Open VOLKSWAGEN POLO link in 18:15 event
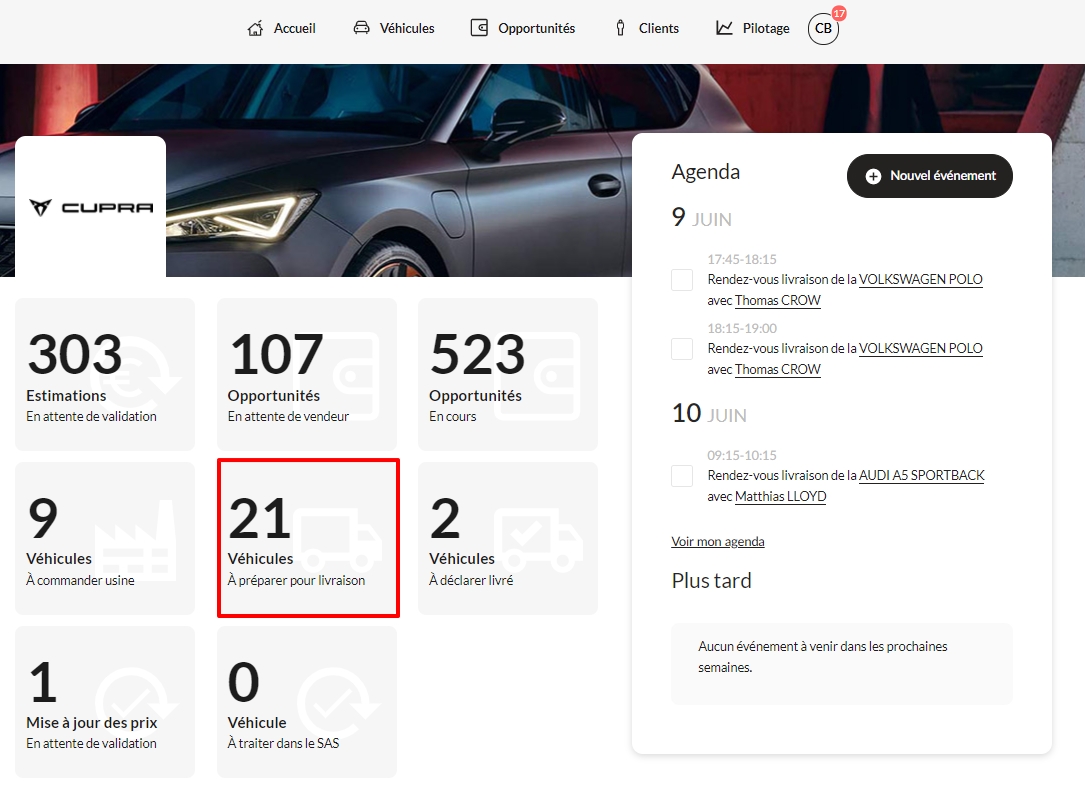This screenshot has width=1085, height=802. point(920,349)
